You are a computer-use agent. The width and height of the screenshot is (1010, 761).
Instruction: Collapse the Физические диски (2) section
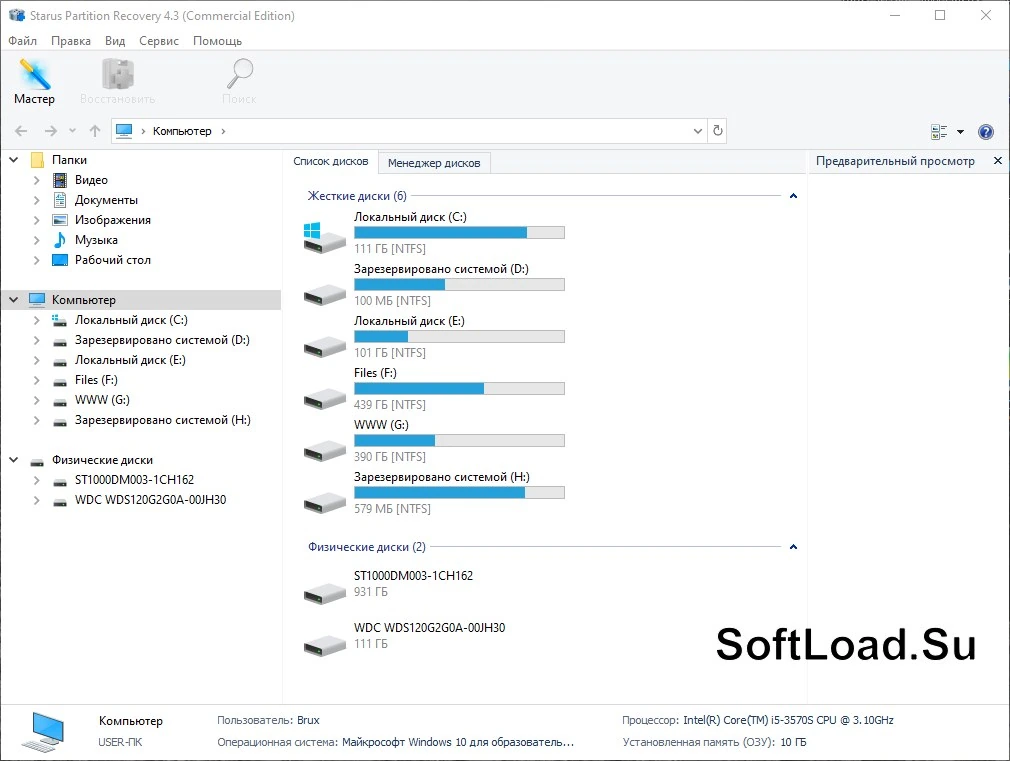click(794, 547)
